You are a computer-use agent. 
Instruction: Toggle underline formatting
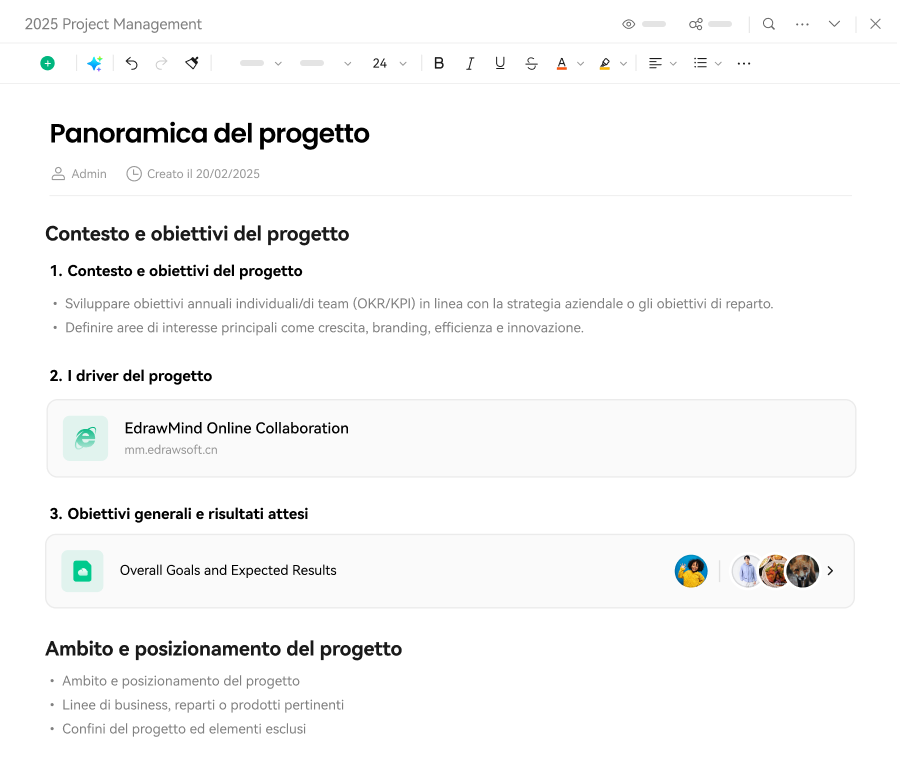[500, 63]
